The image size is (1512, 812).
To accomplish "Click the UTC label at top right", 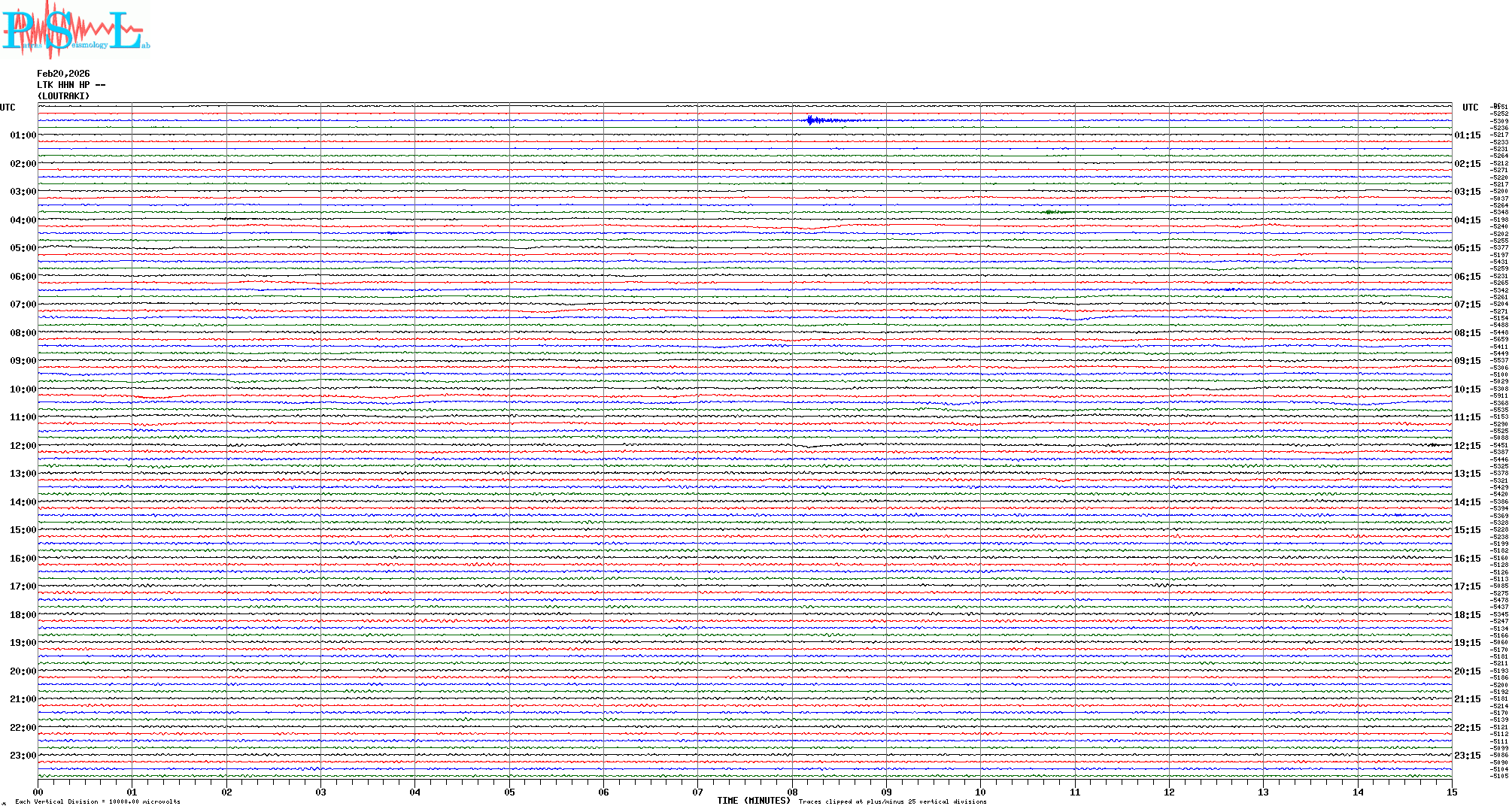I will pos(1470,108).
